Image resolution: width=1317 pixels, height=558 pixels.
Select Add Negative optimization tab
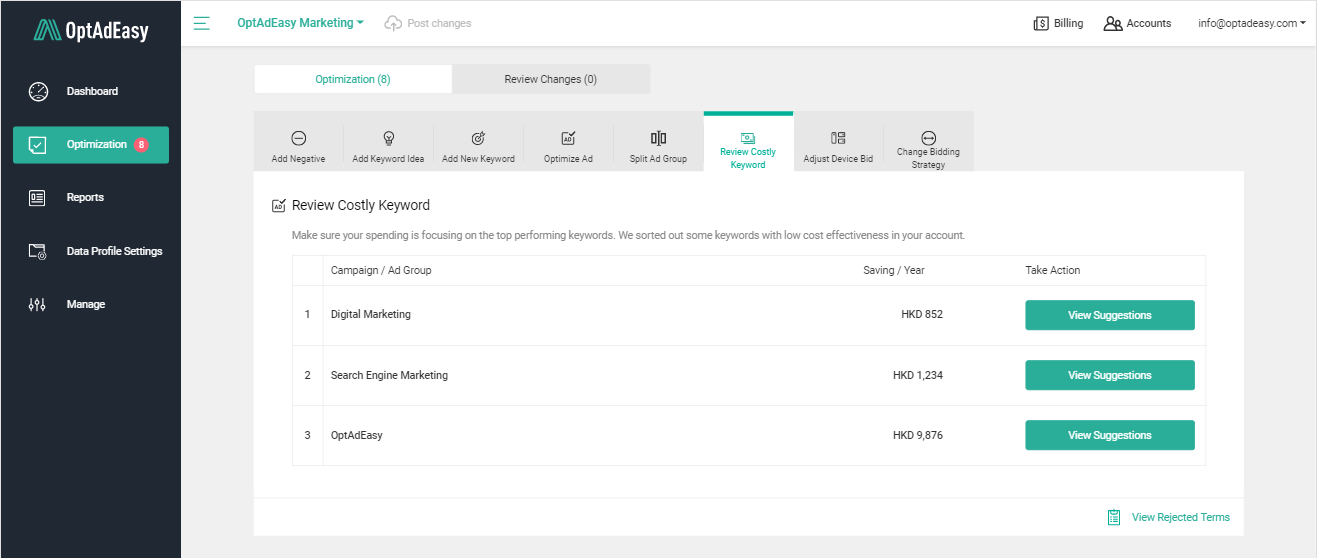(298, 146)
